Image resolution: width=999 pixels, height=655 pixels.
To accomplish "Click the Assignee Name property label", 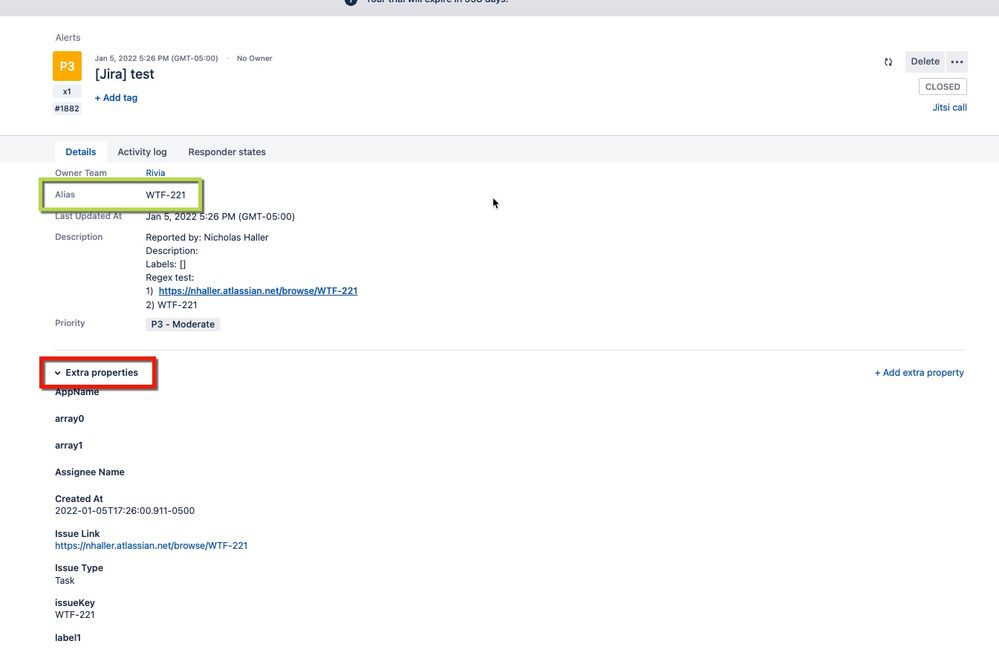I will click(90, 472).
